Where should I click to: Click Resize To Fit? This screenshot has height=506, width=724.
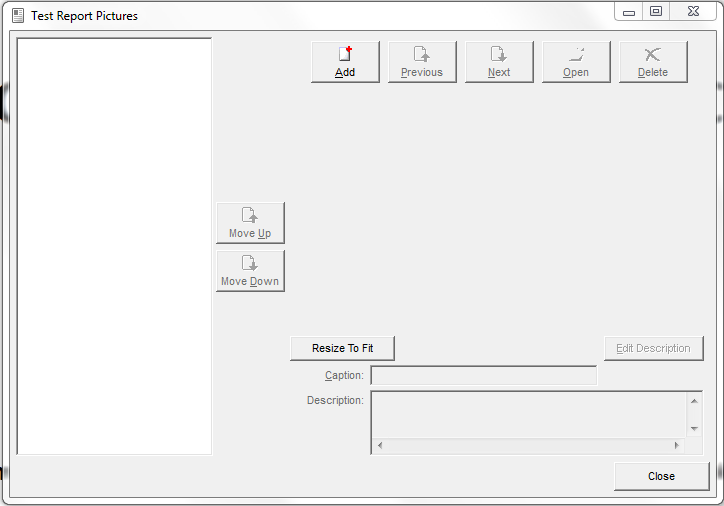click(342, 348)
